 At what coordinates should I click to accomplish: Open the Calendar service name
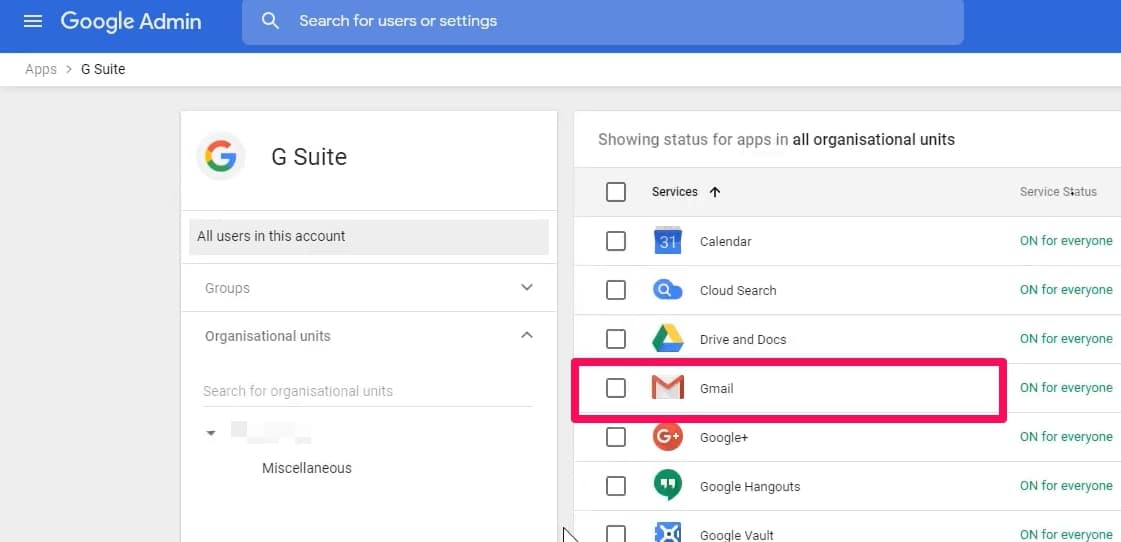pyautogui.click(x=726, y=242)
